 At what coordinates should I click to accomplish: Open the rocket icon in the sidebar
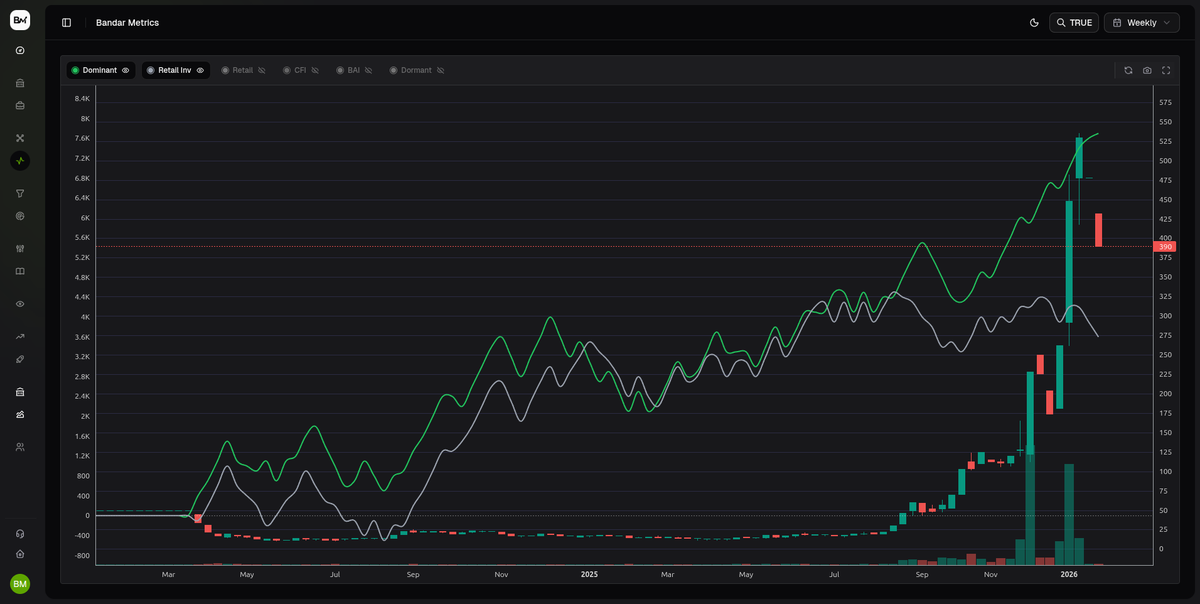click(20, 359)
